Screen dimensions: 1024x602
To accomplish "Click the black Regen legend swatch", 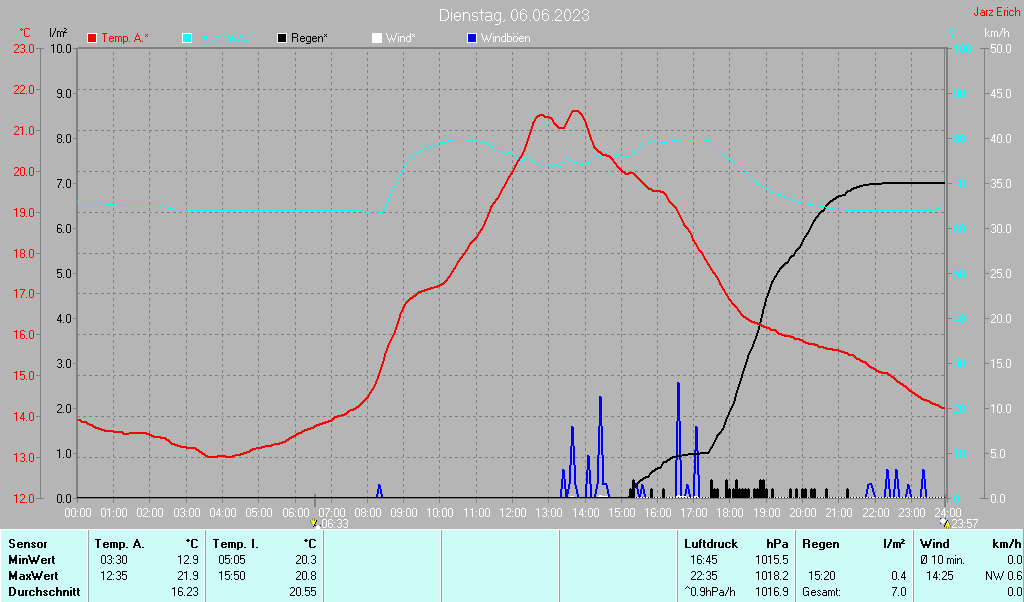I will 282,39.
